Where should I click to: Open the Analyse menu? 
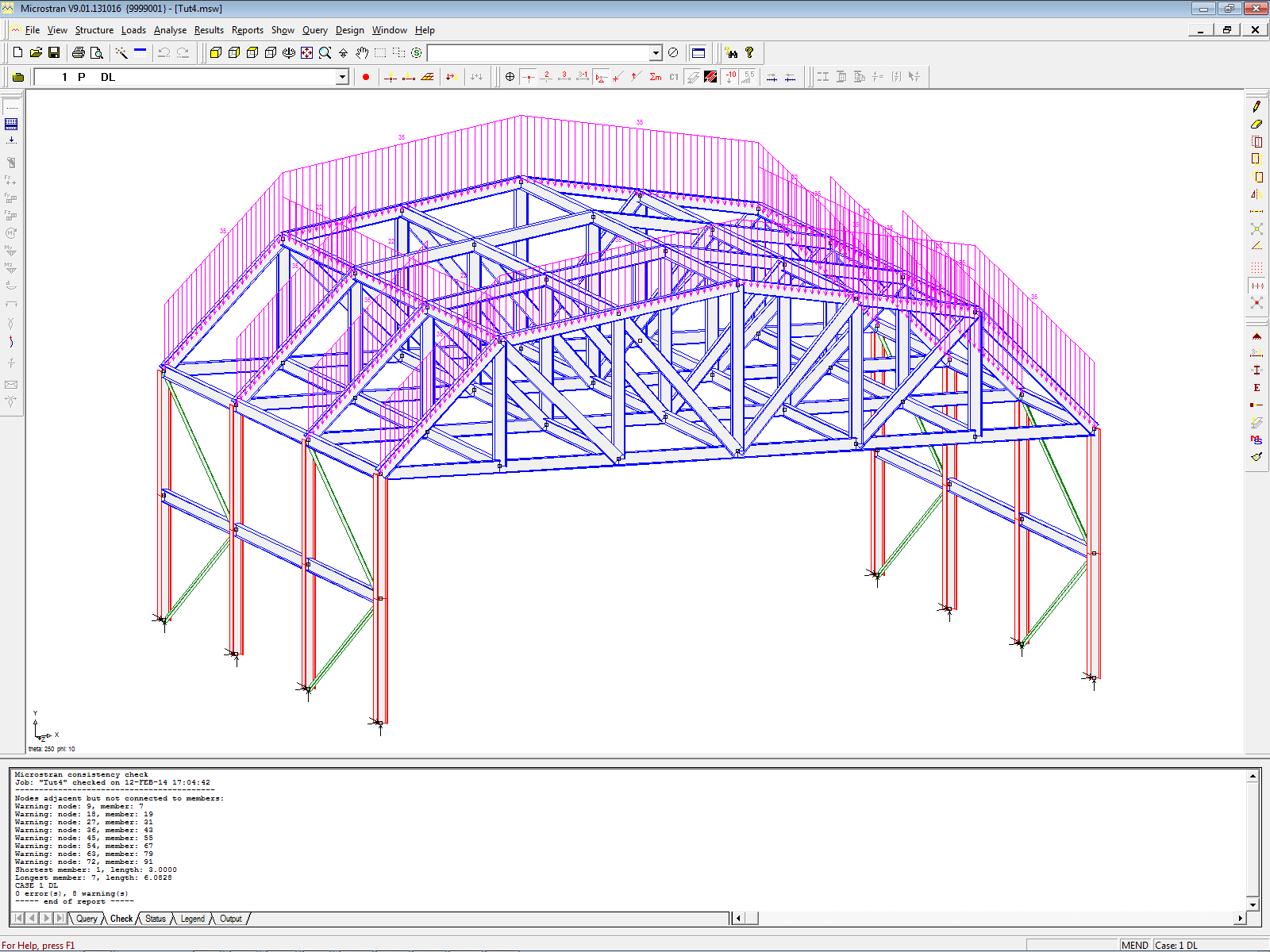(x=170, y=30)
